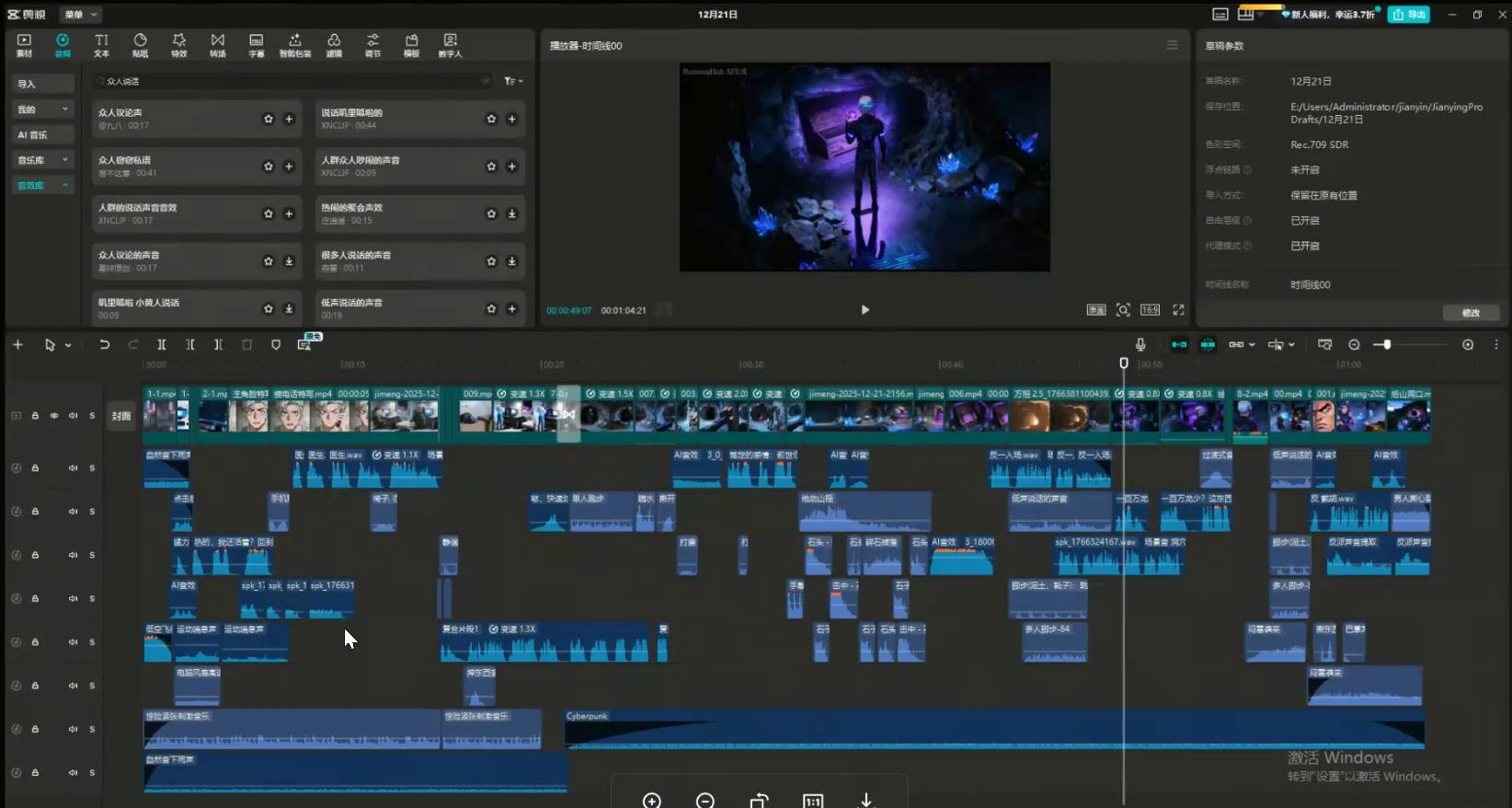Lock the main video track
This screenshot has height=808, width=1512.
35,416
